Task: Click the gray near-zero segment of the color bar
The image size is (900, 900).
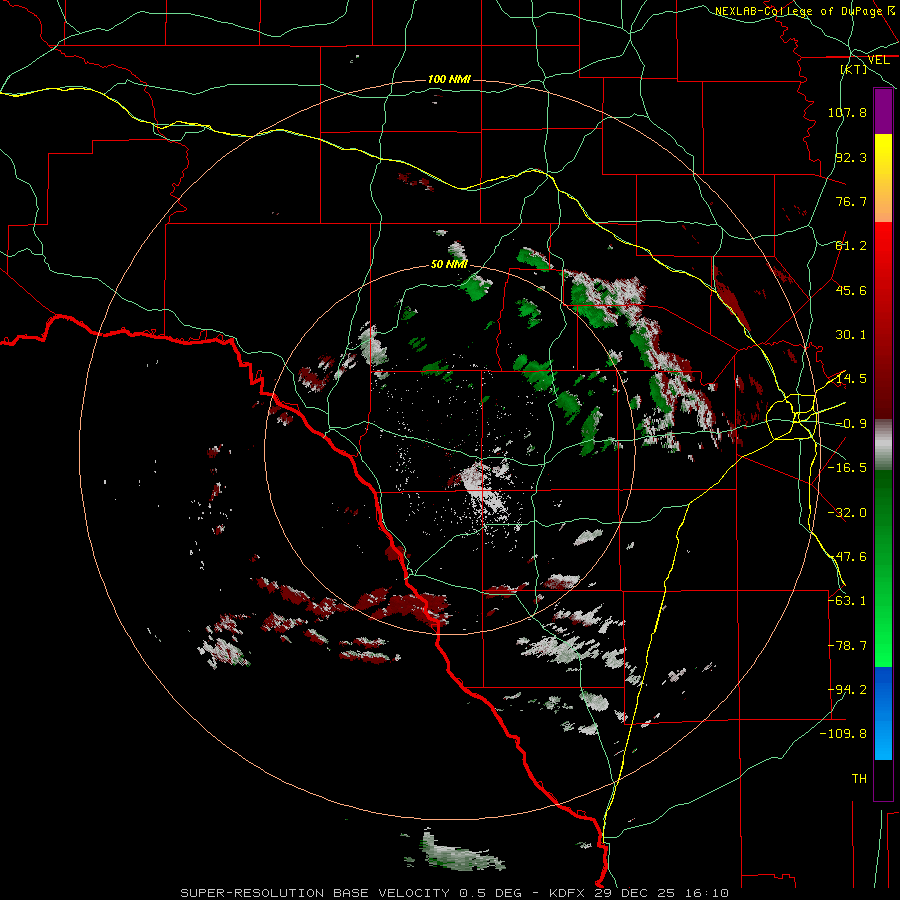Action: 883,445
